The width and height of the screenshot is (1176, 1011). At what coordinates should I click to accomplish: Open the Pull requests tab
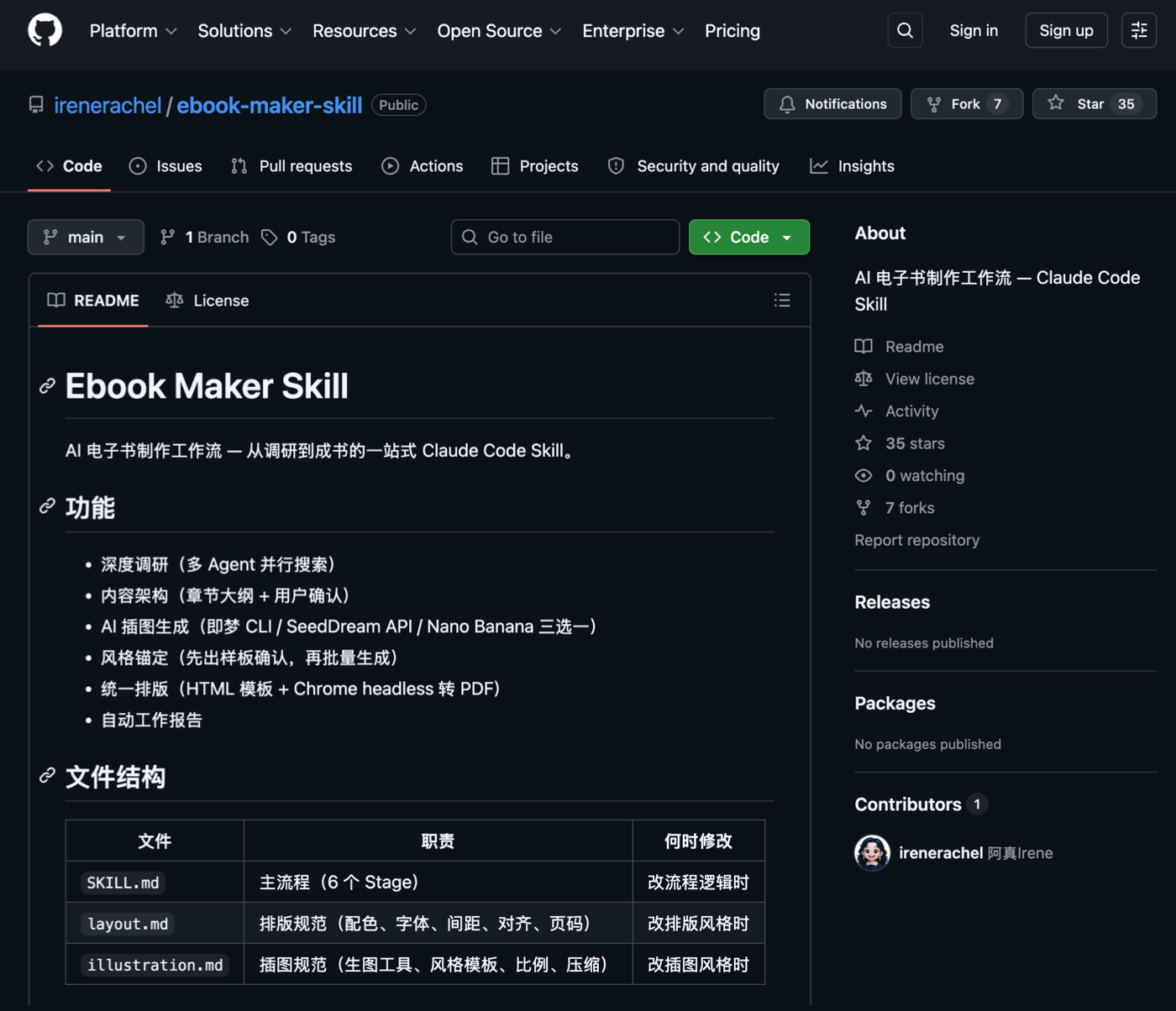tap(291, 166)
